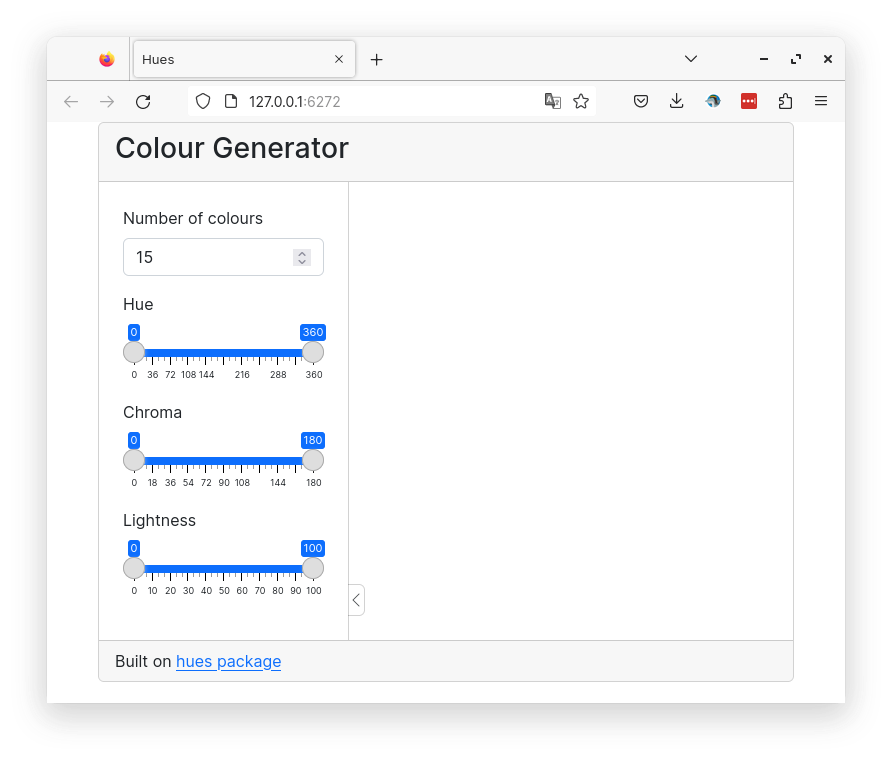Bookmark this page with star icon
The height and width of the screenshot is (760, 892).
pyautogui.click(x=581, y=101)
